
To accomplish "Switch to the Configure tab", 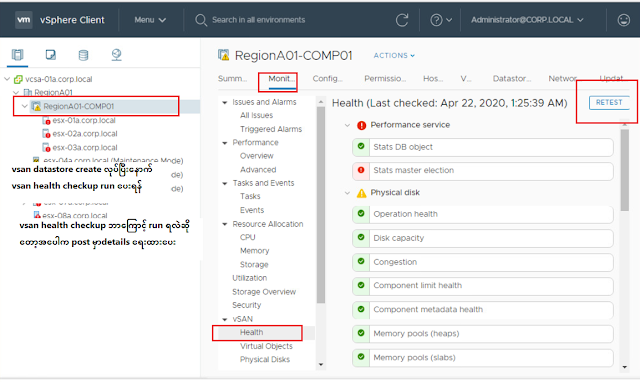I will point(327,78).
